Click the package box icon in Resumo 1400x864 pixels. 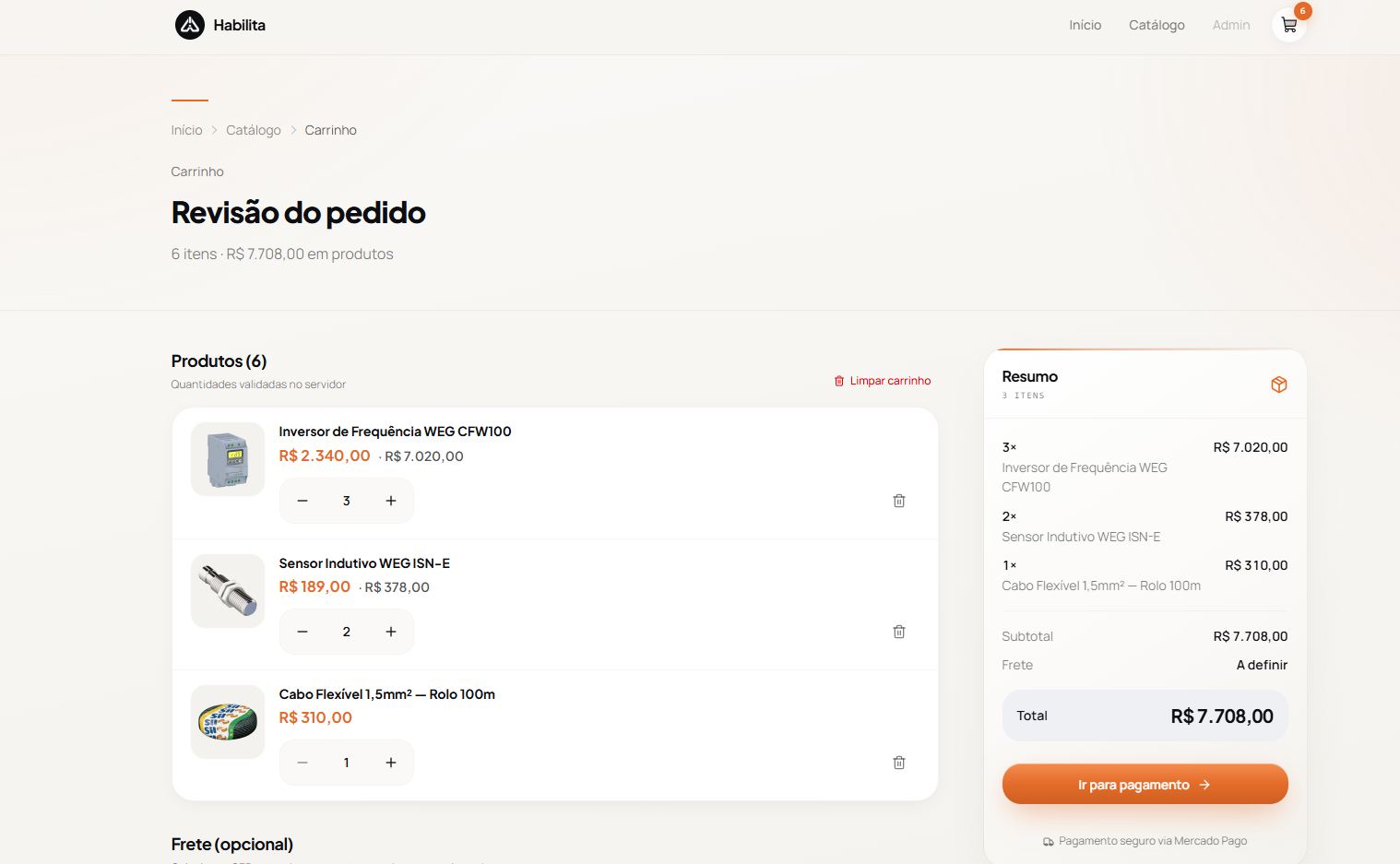point(1278,385)
